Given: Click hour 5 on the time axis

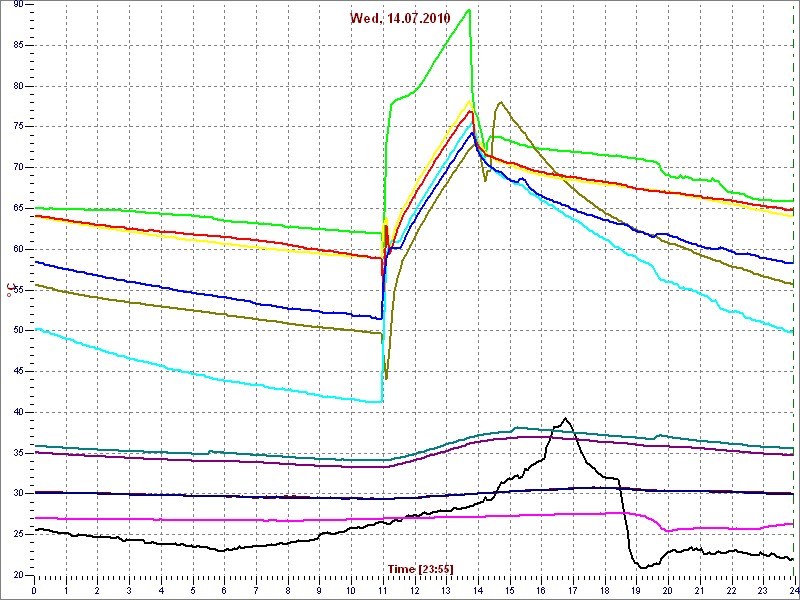Looking at the screenshot, I should tap(192, 590).
